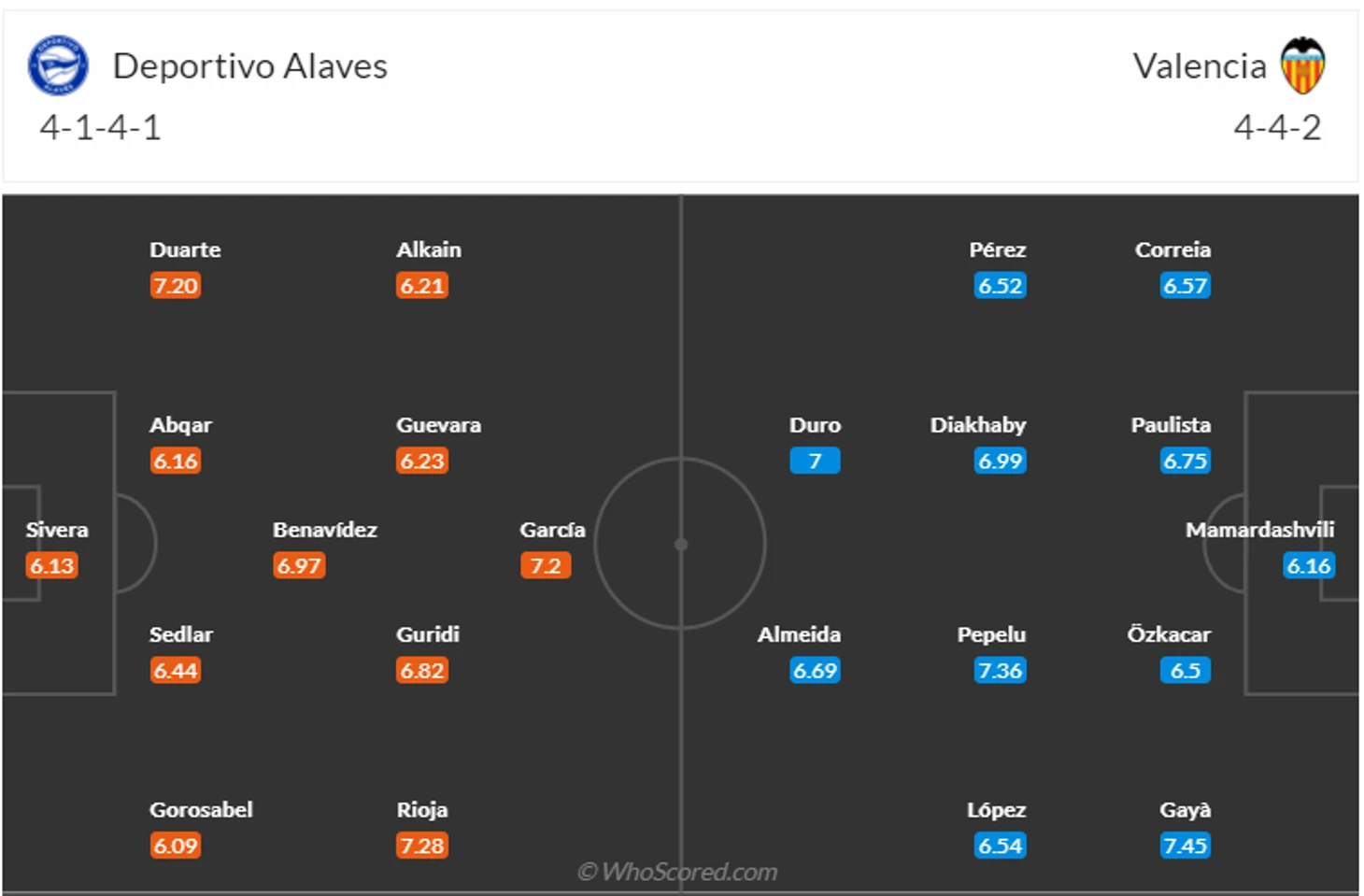
Task: Click the Valencia club crest
Action: pos(1302,65)
